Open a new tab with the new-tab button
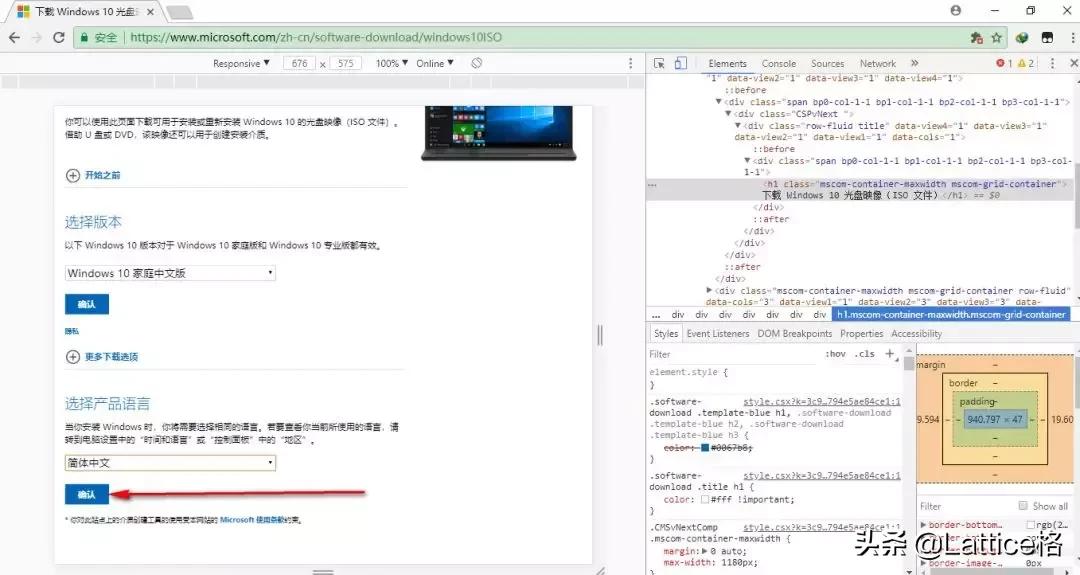 click(x=180, y=12)
